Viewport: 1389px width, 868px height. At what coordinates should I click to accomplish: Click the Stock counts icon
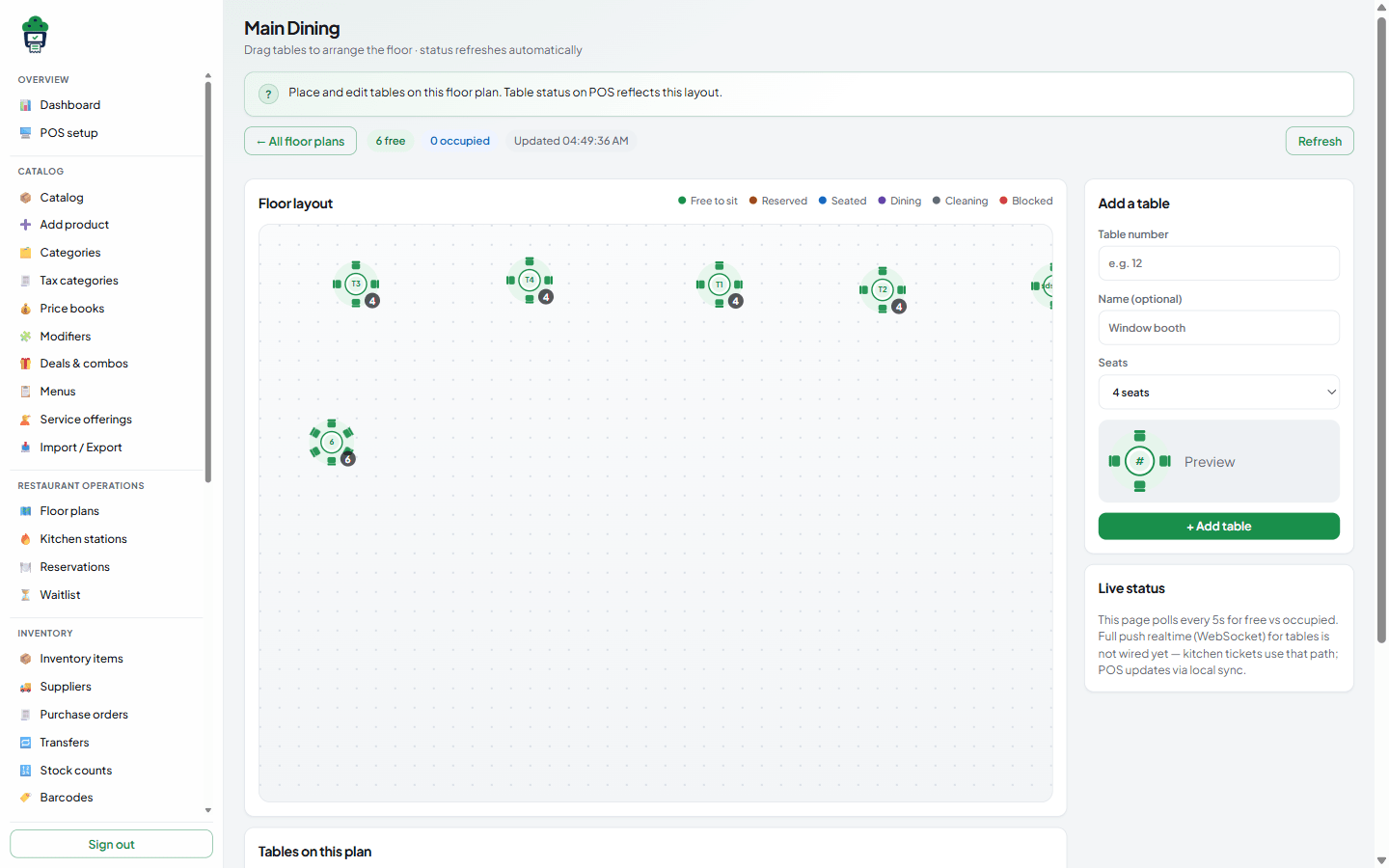25,771
